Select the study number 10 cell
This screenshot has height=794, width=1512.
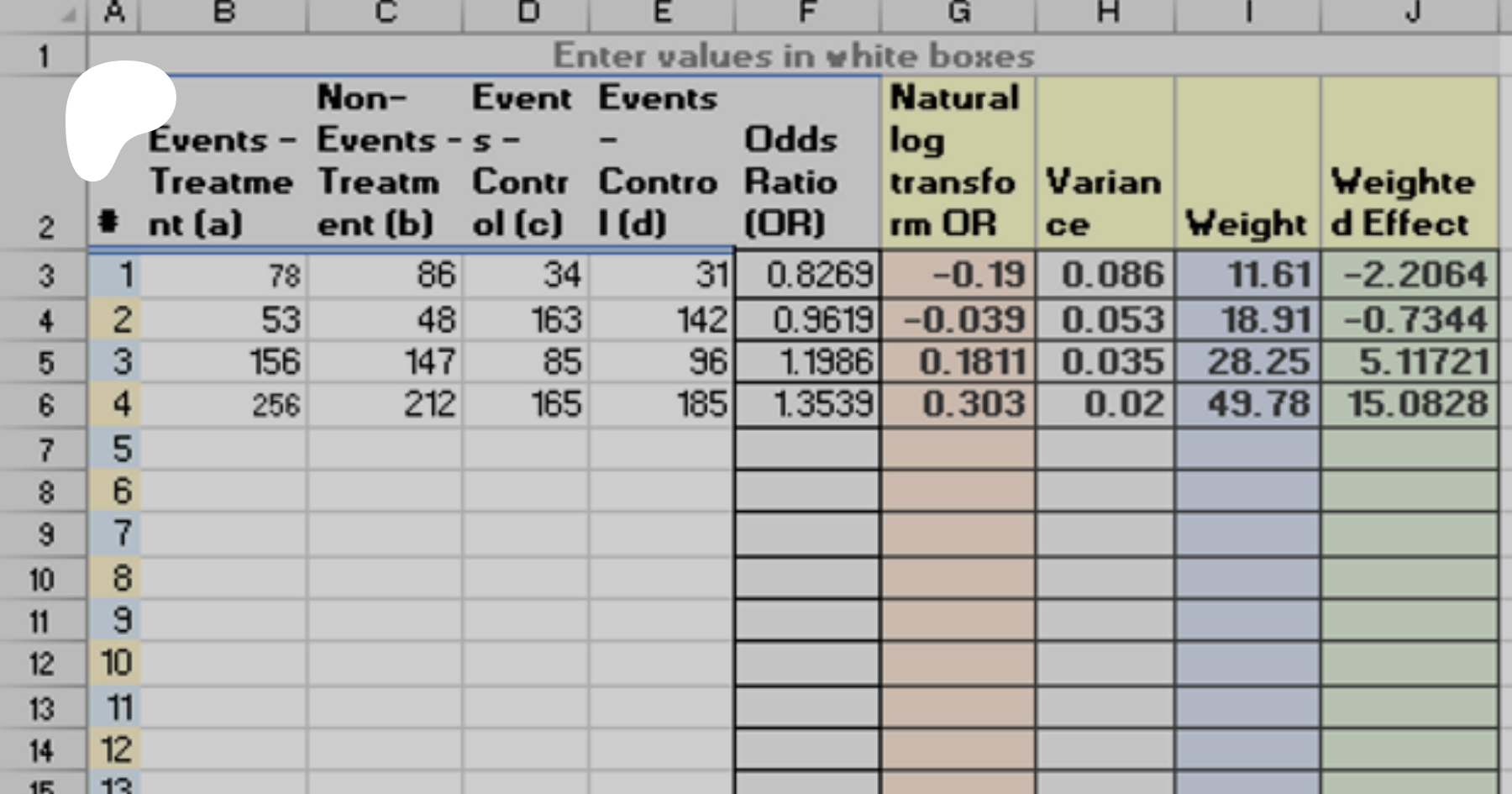click(x=115, y=664)
